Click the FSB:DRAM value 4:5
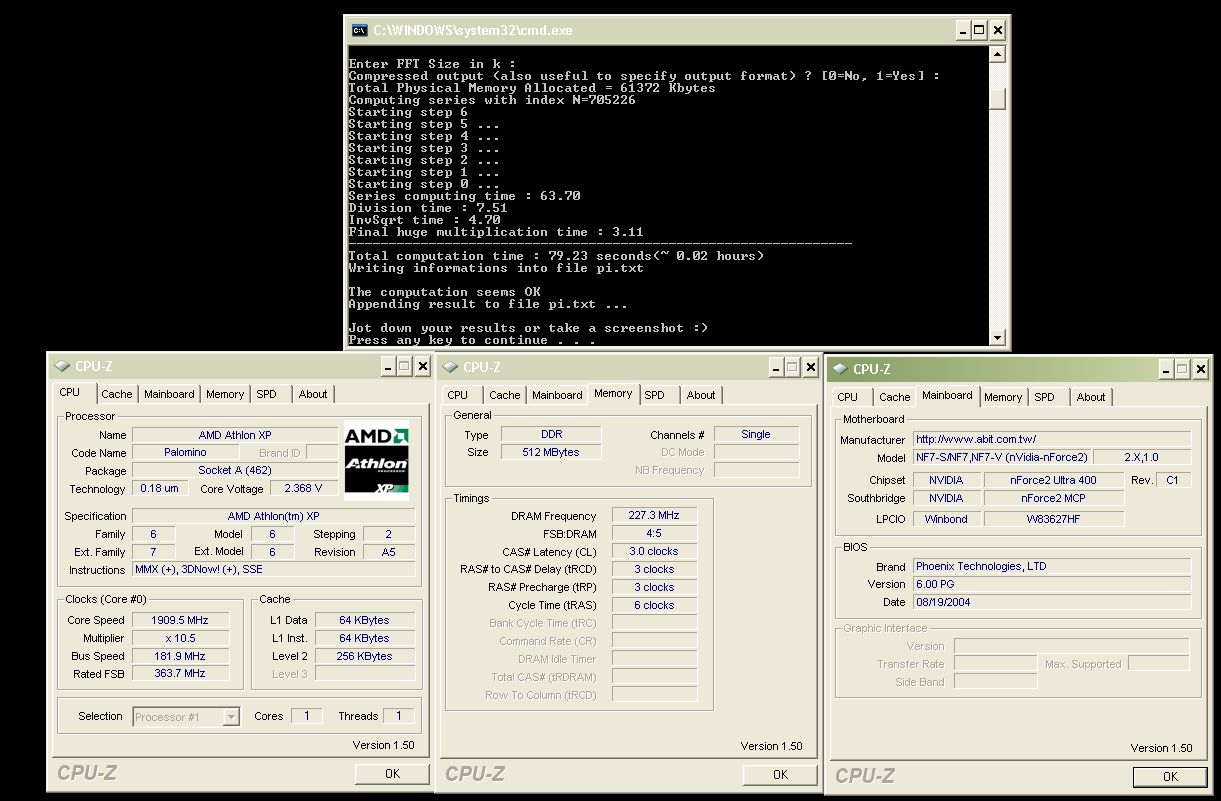Image resolution: width=1221 pixels, height=801 pixels. 655,533
